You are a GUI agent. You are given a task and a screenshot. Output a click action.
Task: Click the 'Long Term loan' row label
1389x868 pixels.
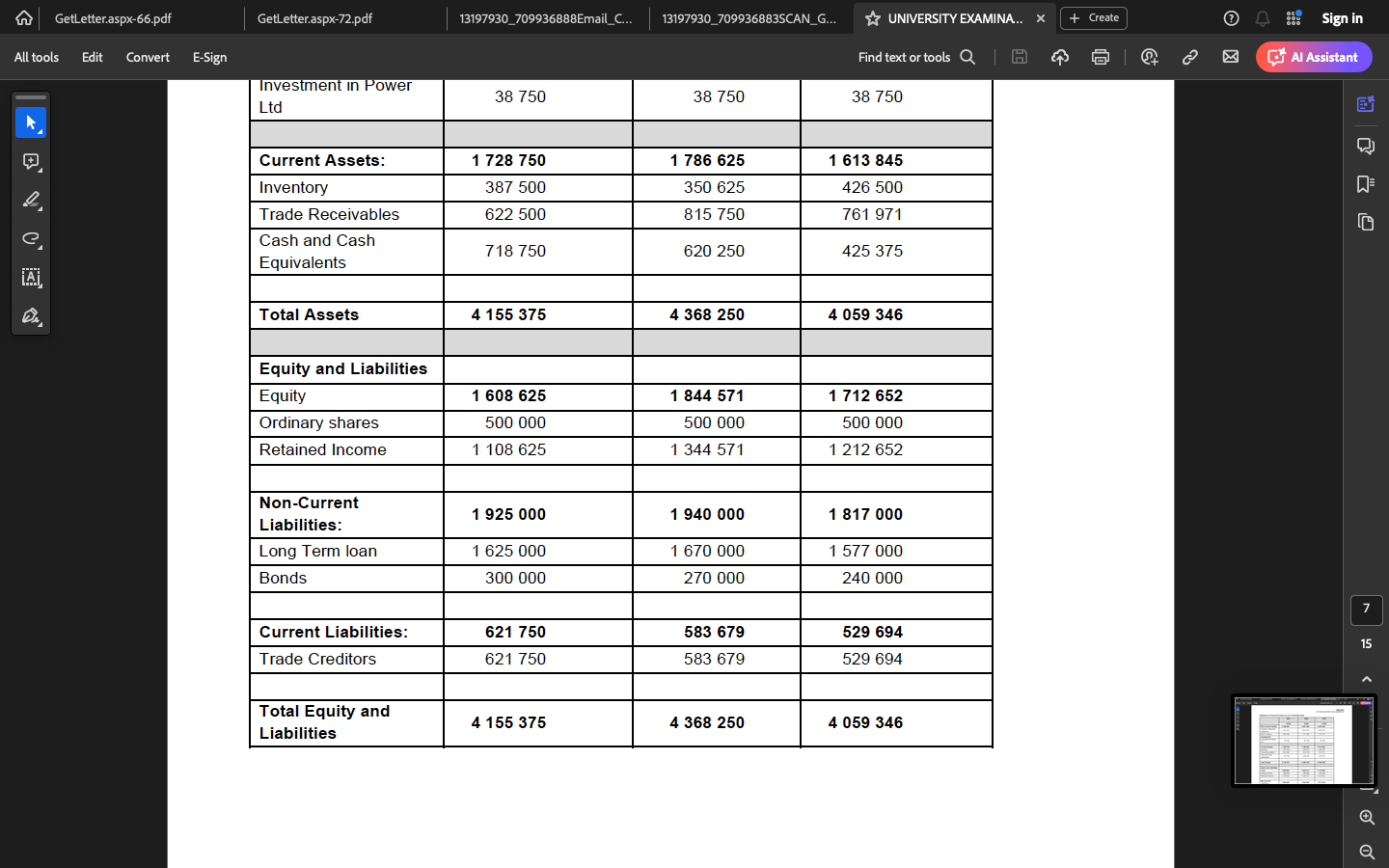point(318,551)
